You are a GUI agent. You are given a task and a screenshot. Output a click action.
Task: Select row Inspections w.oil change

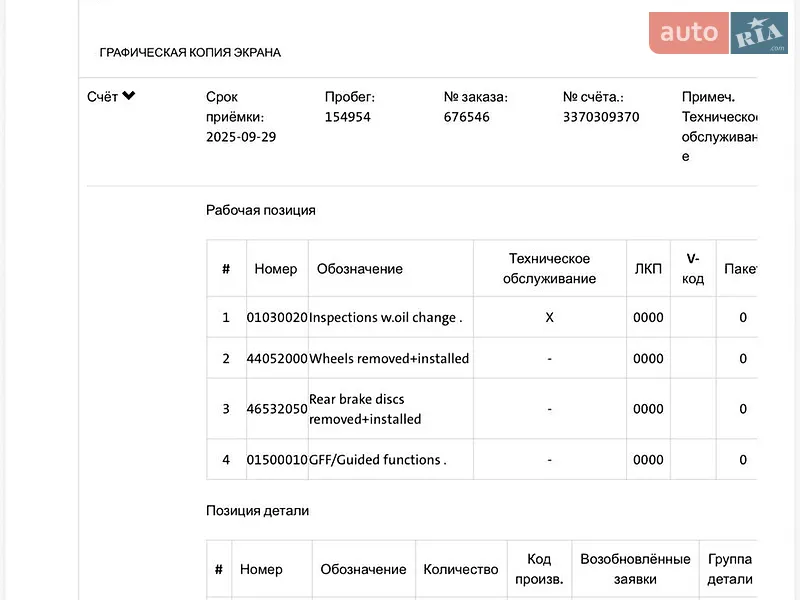482,317
